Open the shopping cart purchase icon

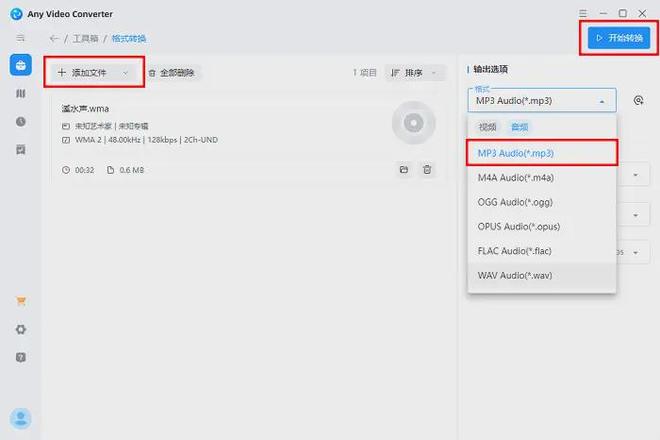(x=20, y=301)
